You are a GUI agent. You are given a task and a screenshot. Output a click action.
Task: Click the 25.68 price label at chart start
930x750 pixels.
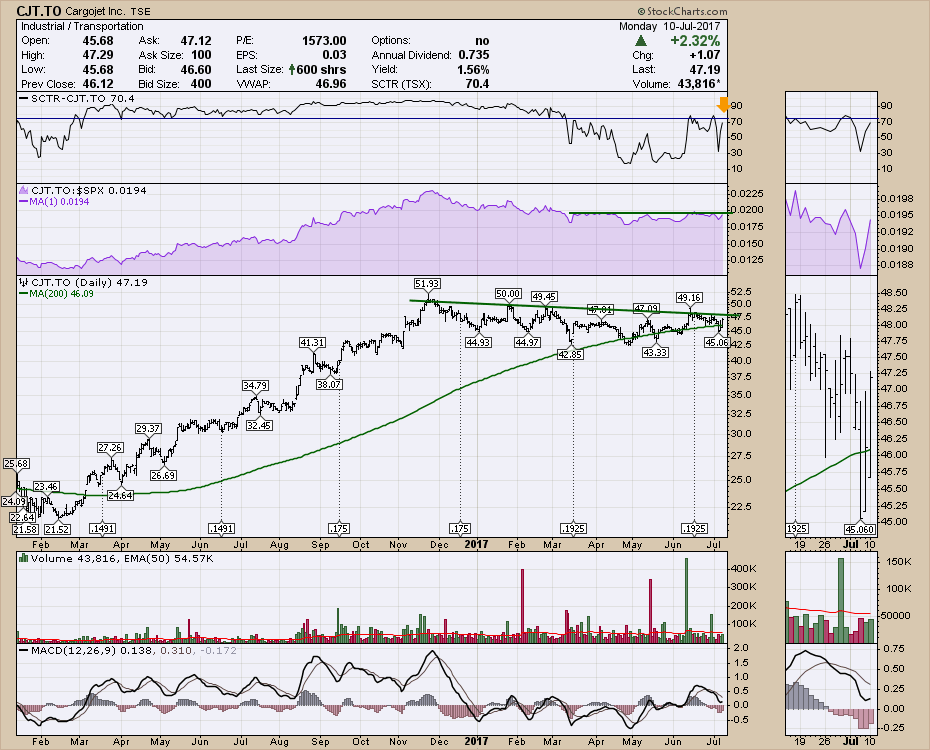[x=16, y=463]
